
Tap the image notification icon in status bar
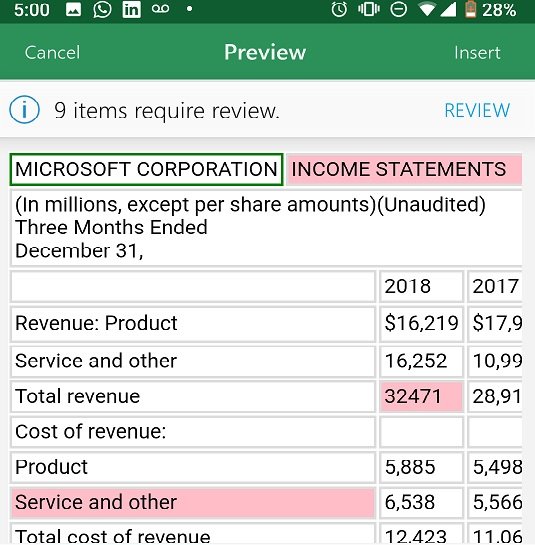point(73,10)
